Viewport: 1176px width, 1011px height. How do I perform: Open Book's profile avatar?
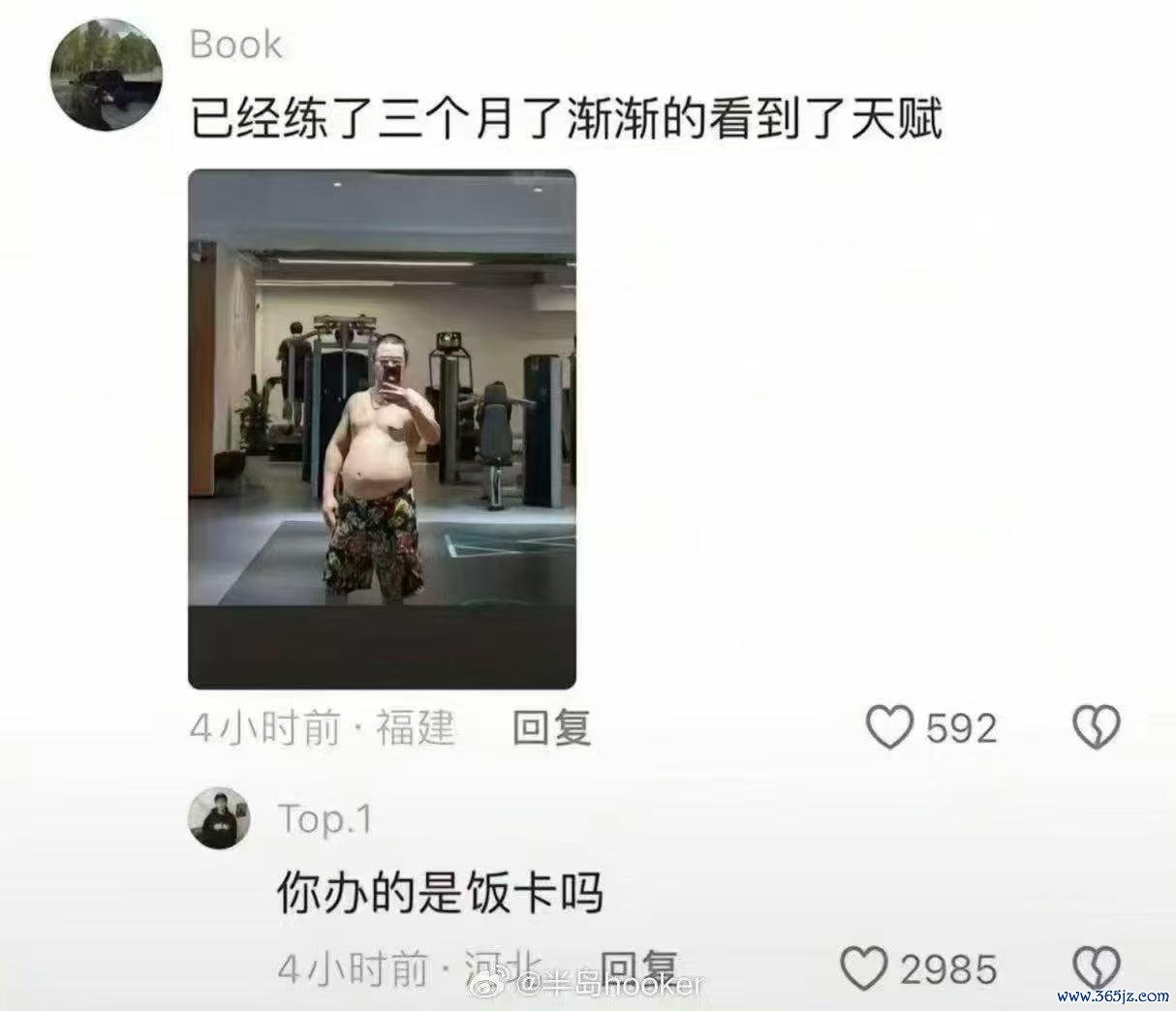107,75
